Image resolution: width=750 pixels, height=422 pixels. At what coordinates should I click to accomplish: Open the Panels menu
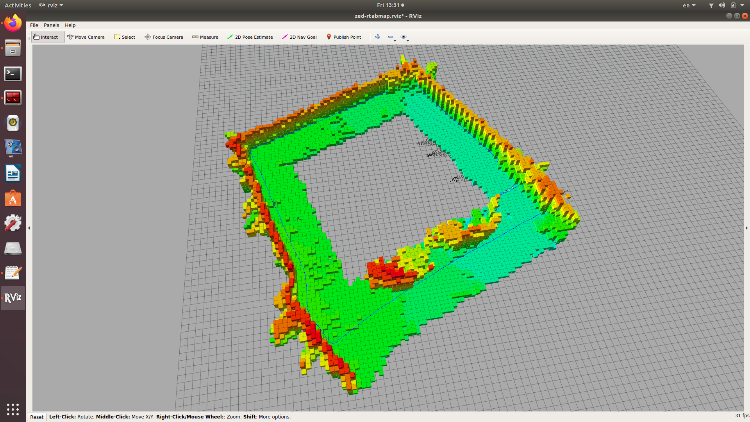[x=51, y=24]
